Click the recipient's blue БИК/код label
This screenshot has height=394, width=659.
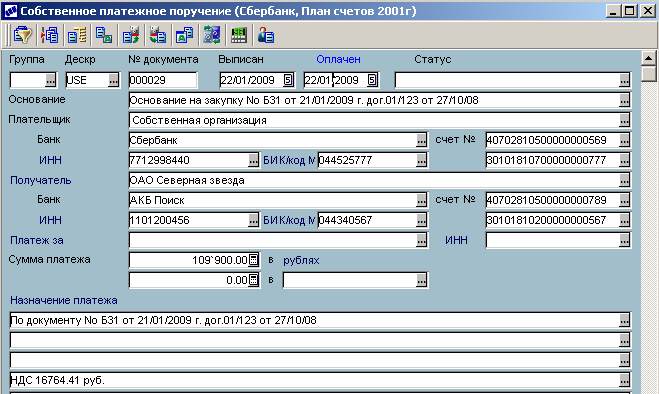pos(289,220)
